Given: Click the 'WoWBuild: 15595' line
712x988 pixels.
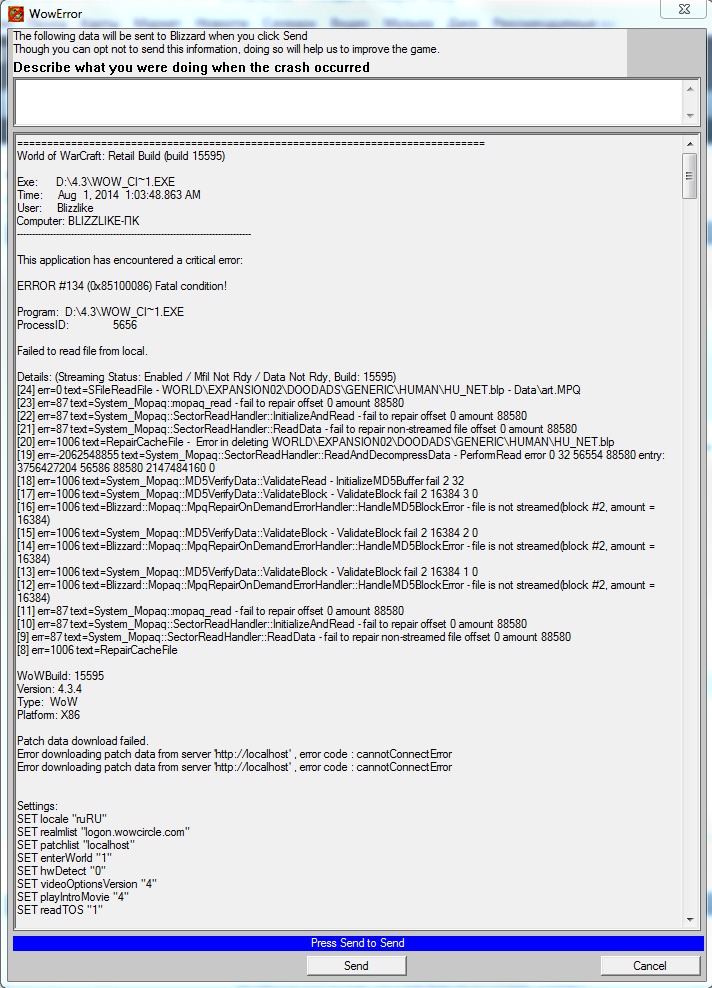Looking at the screenshot, I should click(x=60, y=675).
